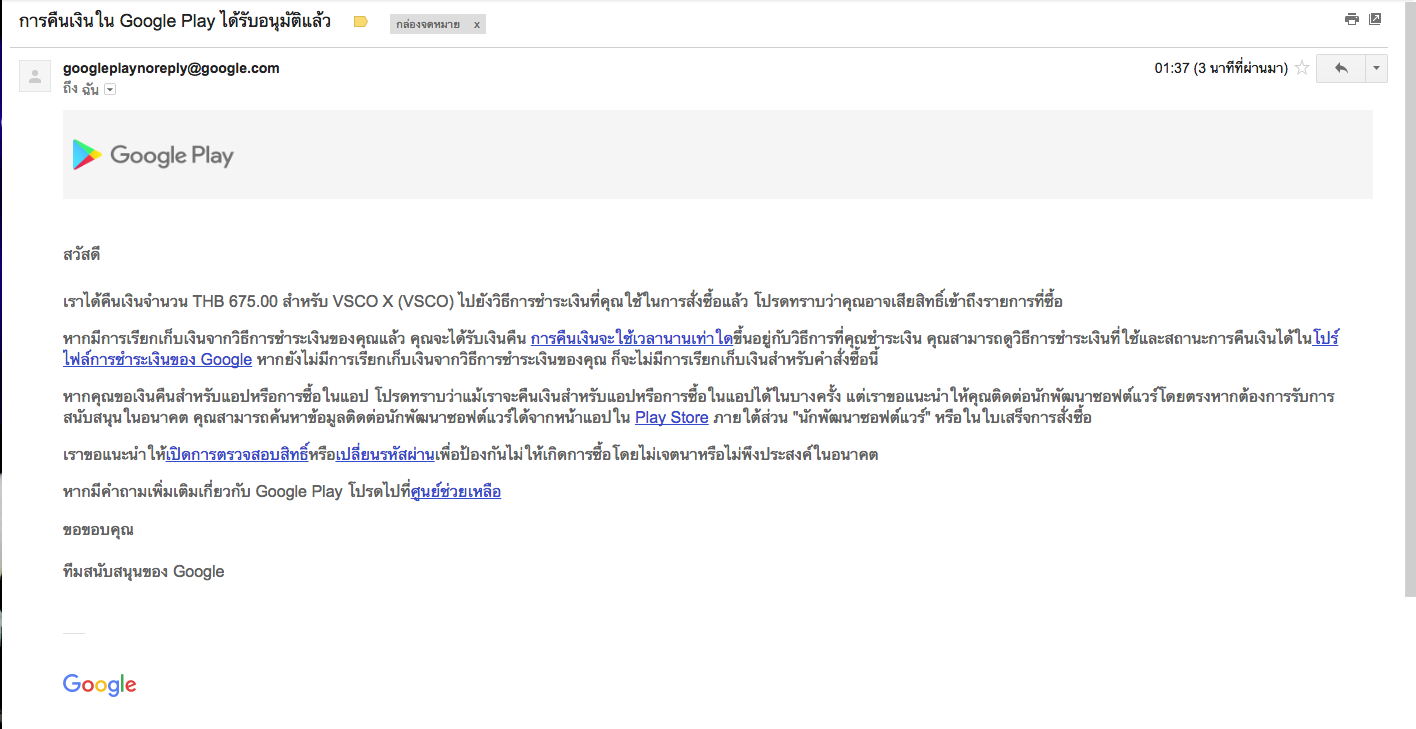Screen dimensions: 1416x729
Task: Star this message
Action: 1302,68
